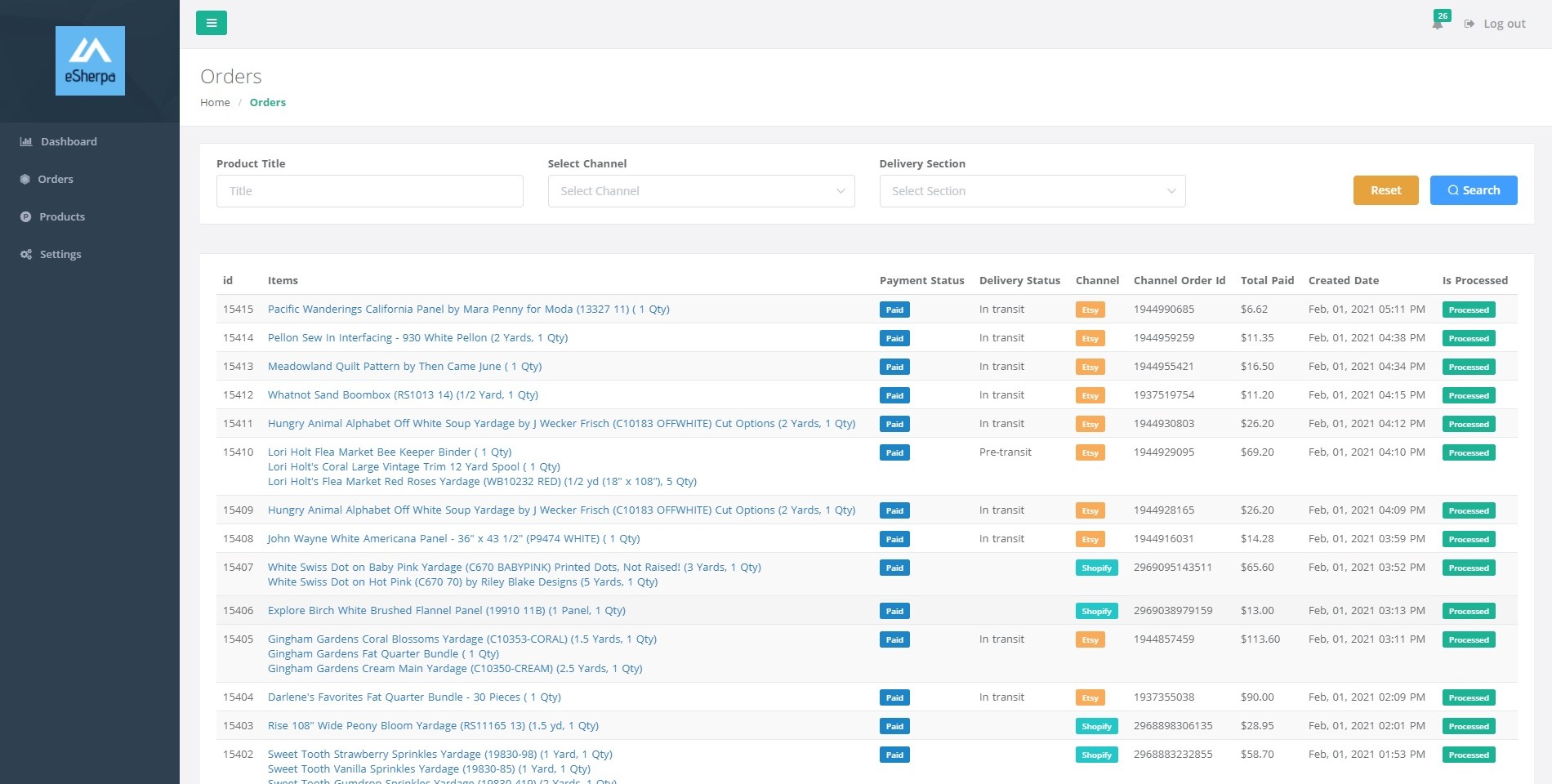The width and height of the screenshot is (1552, 784).
Task: Click the Log out link
Action: coord(1504,24)
